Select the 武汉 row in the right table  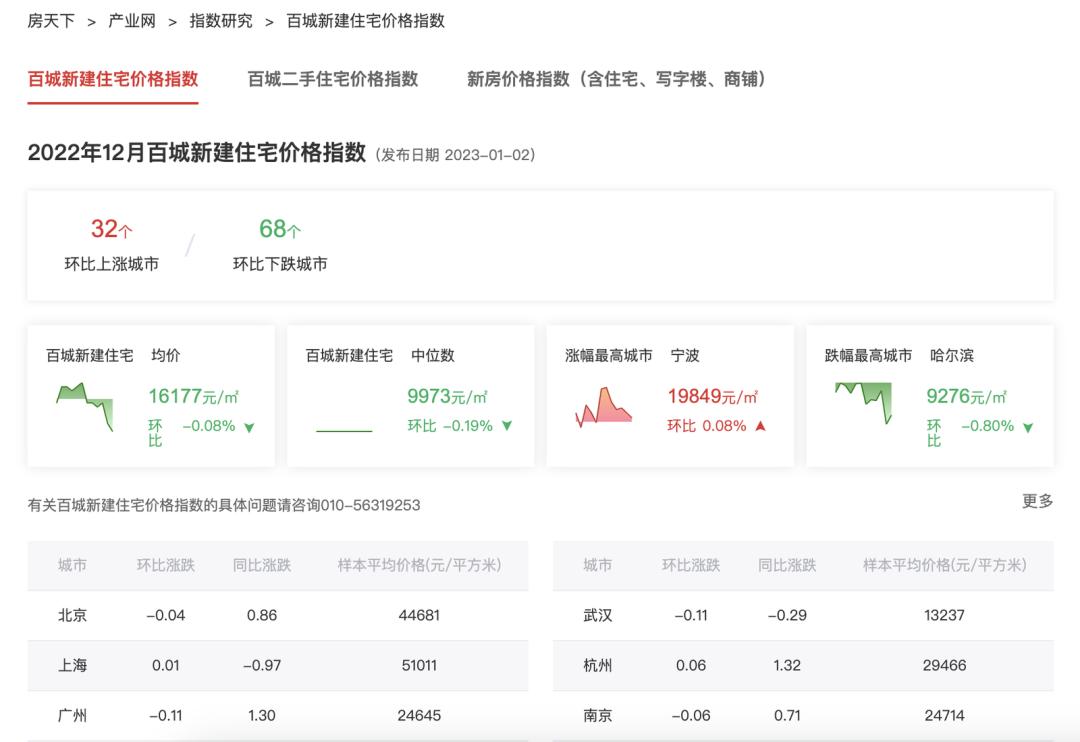coord(596,616)
